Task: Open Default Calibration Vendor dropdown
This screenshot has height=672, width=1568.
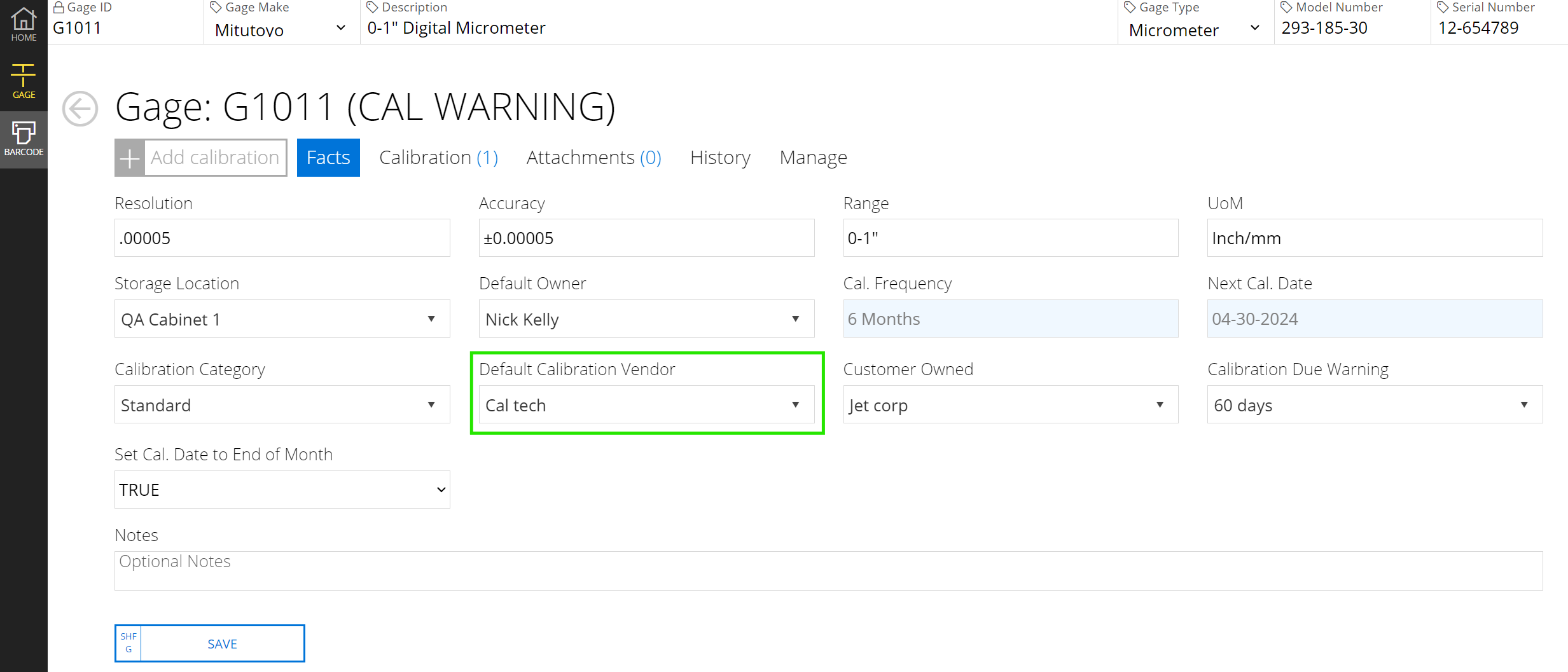Action: [x=646, y=404]
